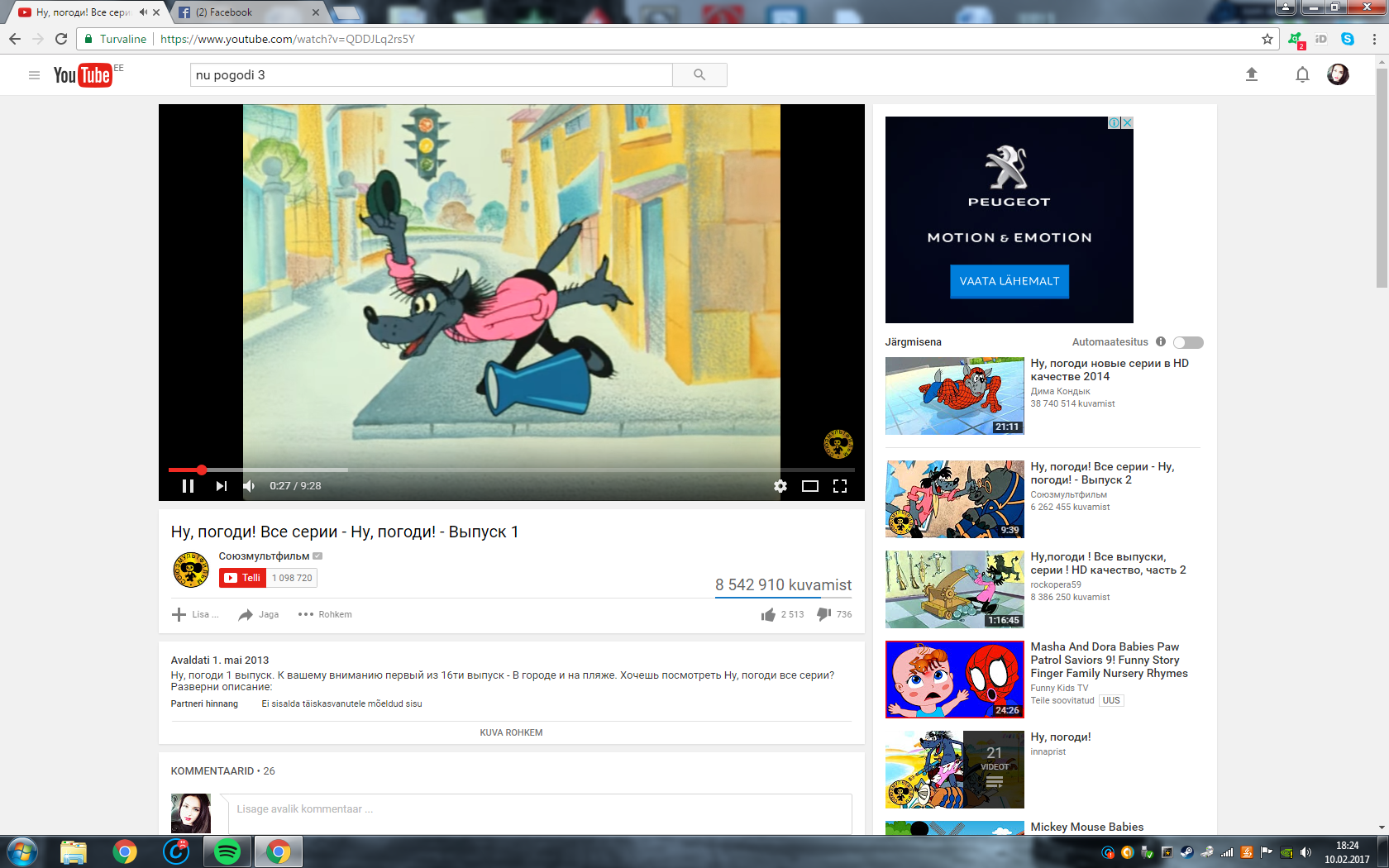Open the ad info AdChoices icon

click(1115, 122)
